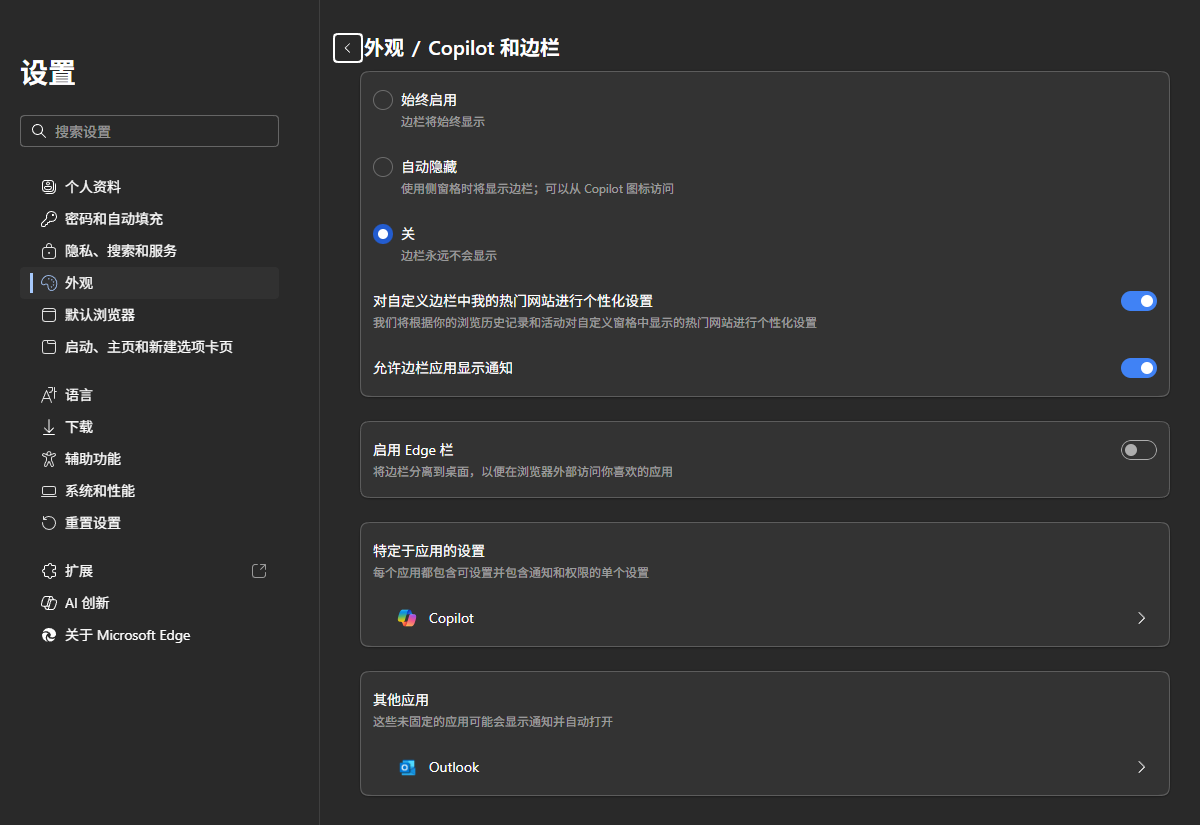Viewport: 1200px width, 825px height.
Task: Open 扩展 in a new tab
Action: click(x=258, y=570)
